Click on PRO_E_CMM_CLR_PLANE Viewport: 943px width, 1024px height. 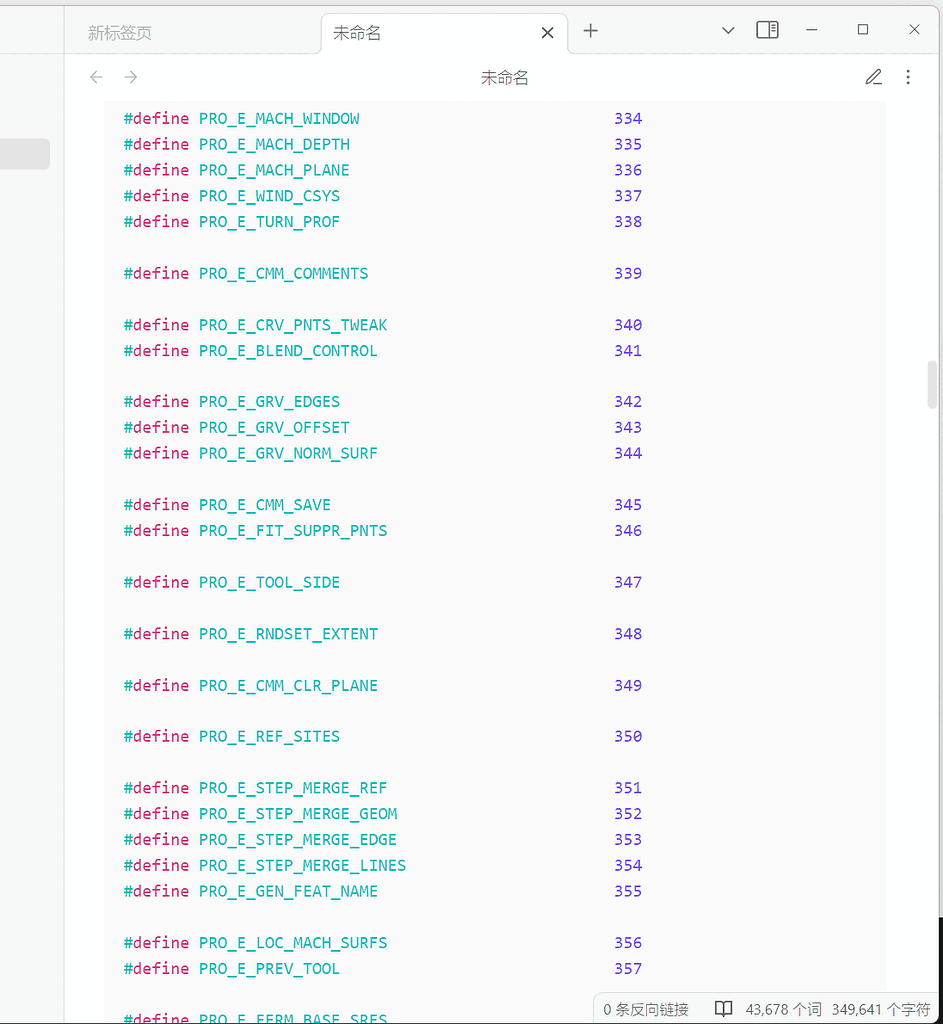click(x=288, y=686)
